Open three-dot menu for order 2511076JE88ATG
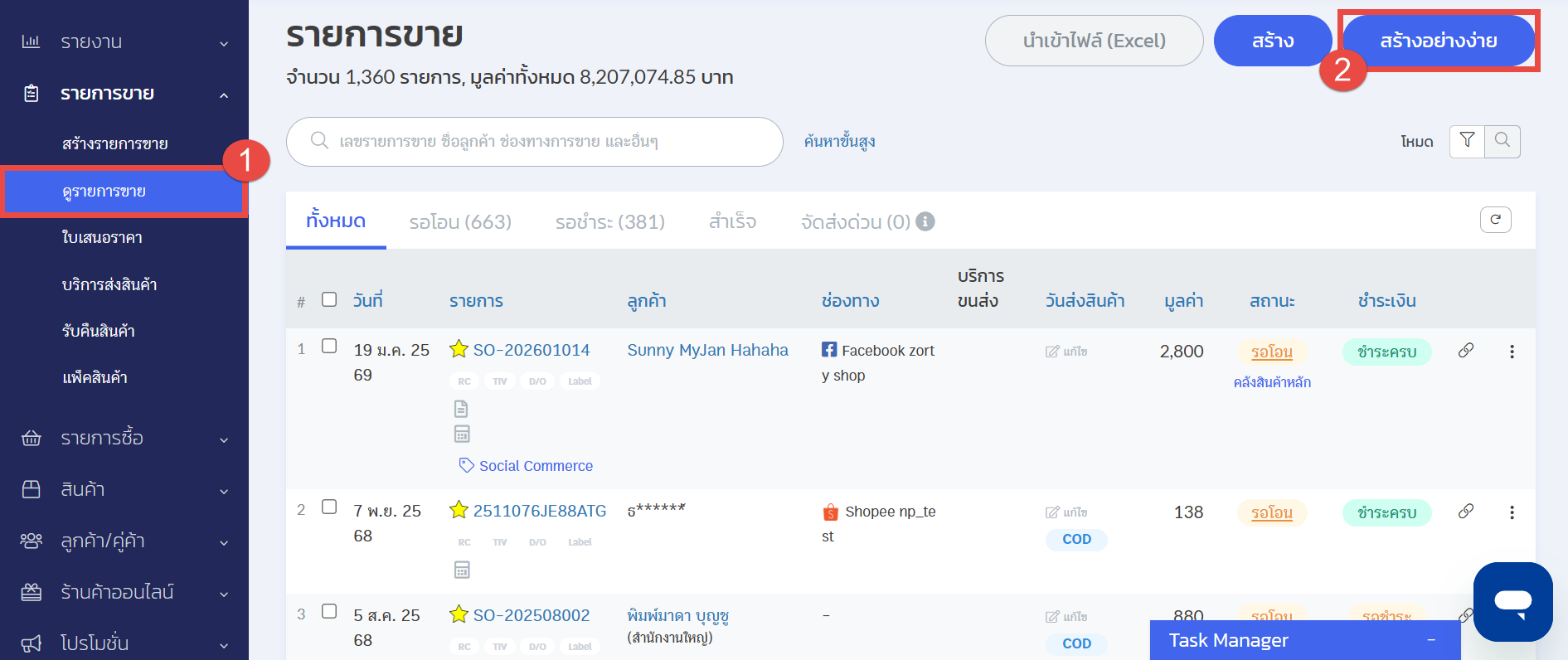1568x660 pixels. point(1512,512)
